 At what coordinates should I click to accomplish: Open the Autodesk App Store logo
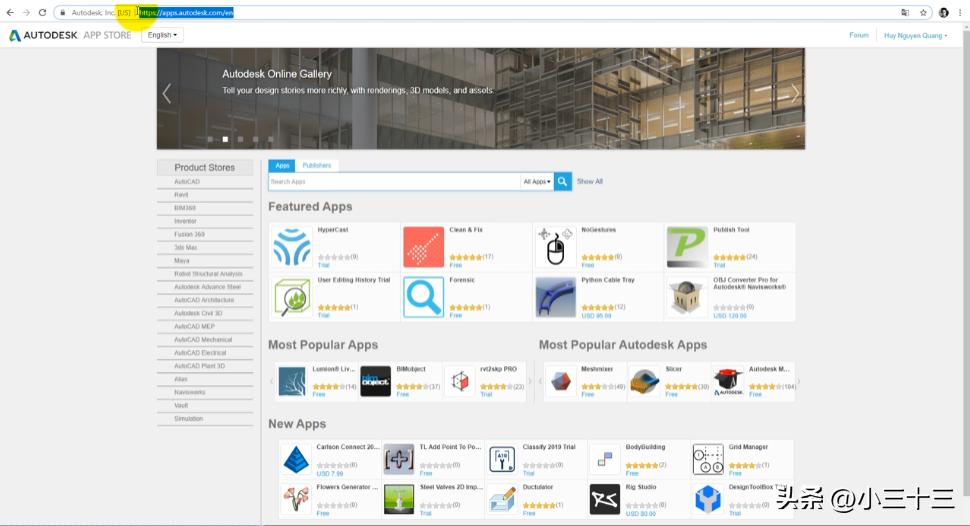pyautogui.click(x=70, y=35)
